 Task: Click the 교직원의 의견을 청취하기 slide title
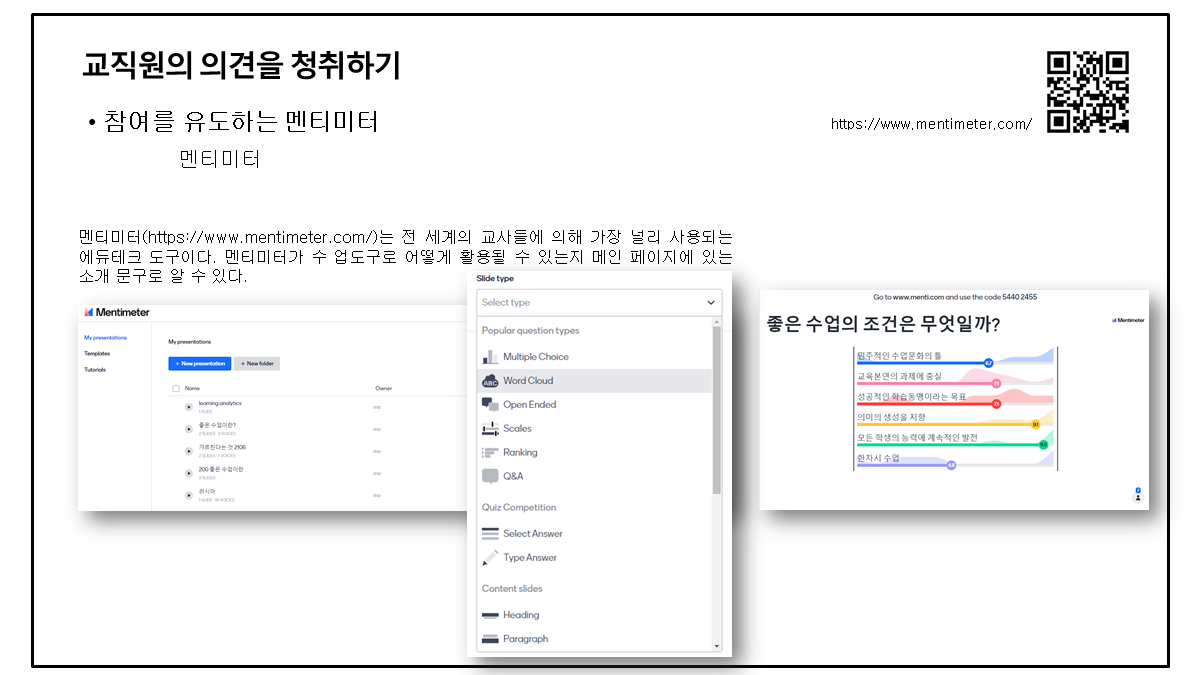coord(241,66)
